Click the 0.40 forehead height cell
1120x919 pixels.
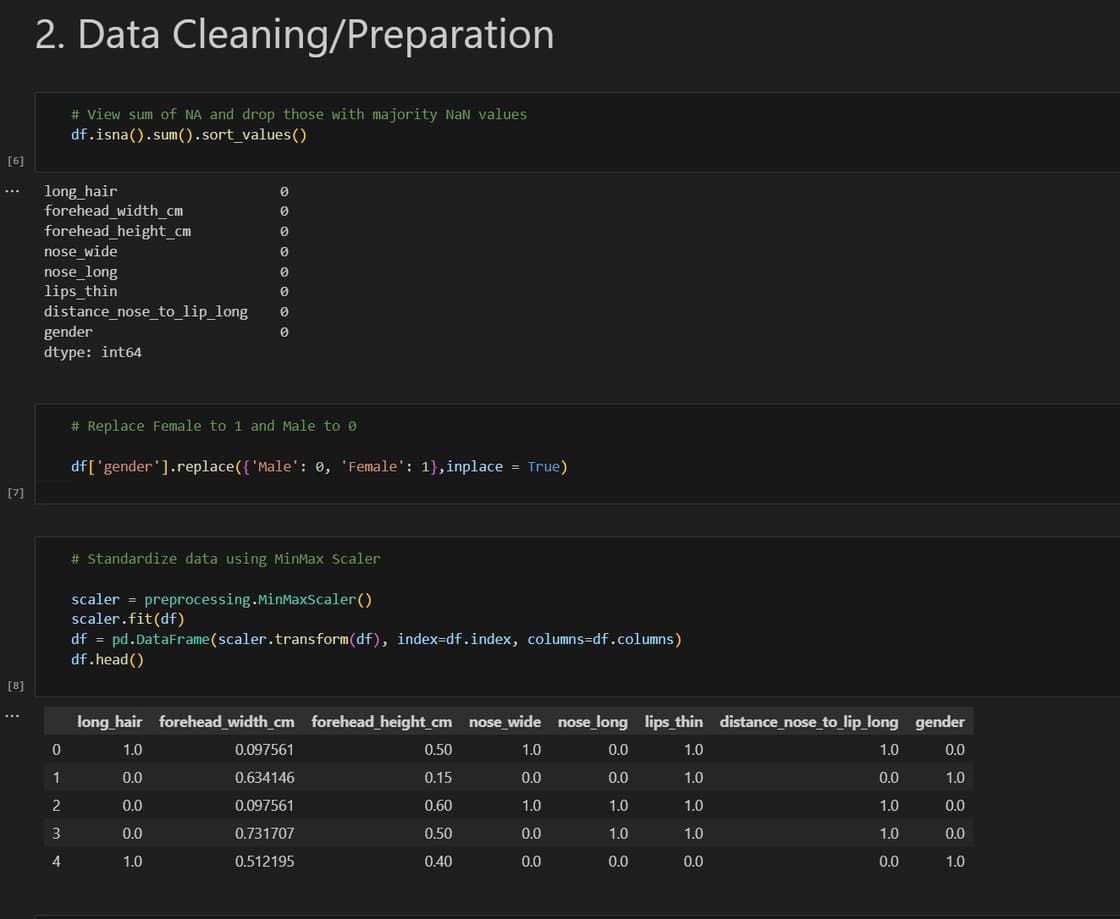[x=438, y=861]
